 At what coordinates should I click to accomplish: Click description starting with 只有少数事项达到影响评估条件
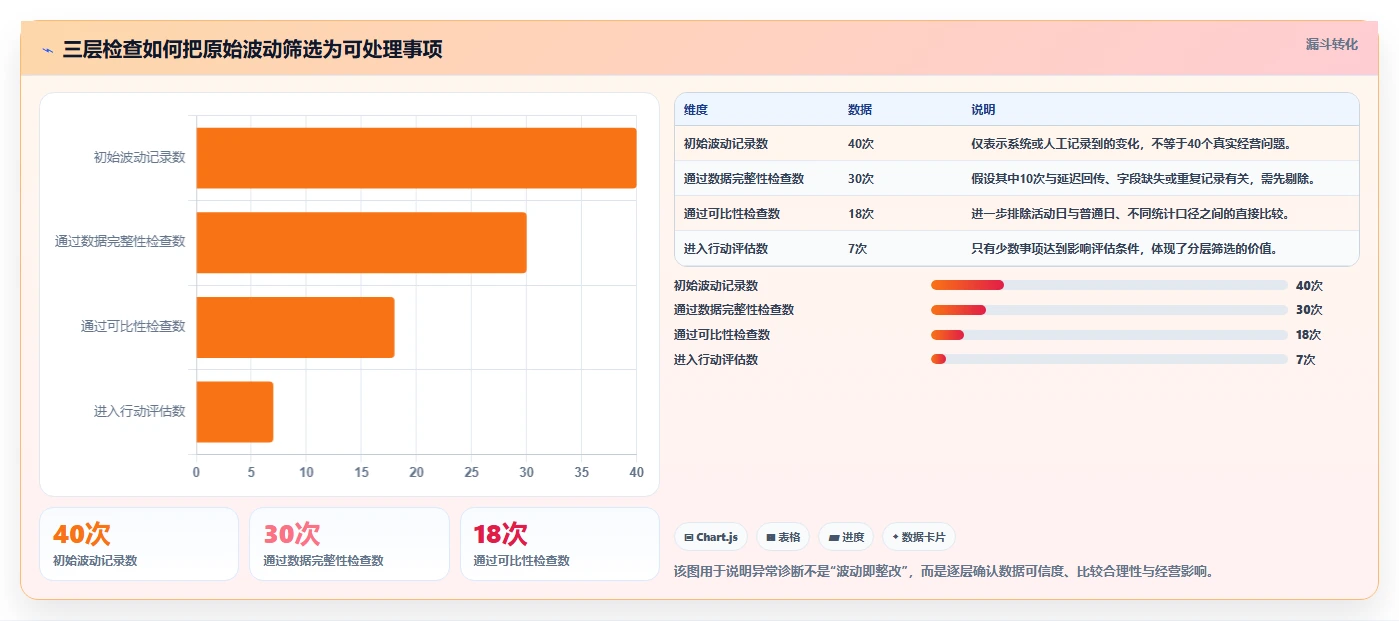(x=1124, y=249)
